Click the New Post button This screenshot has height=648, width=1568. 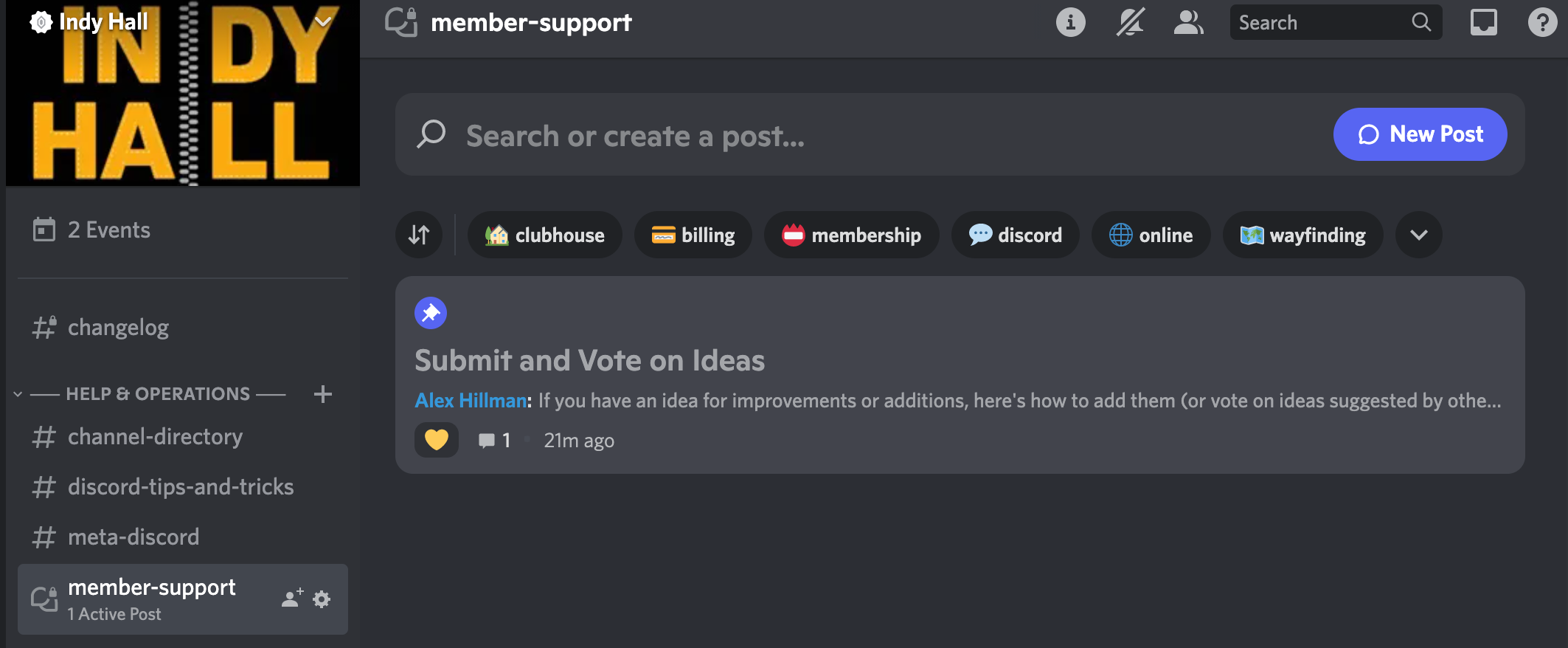[x=1420, y=134]
